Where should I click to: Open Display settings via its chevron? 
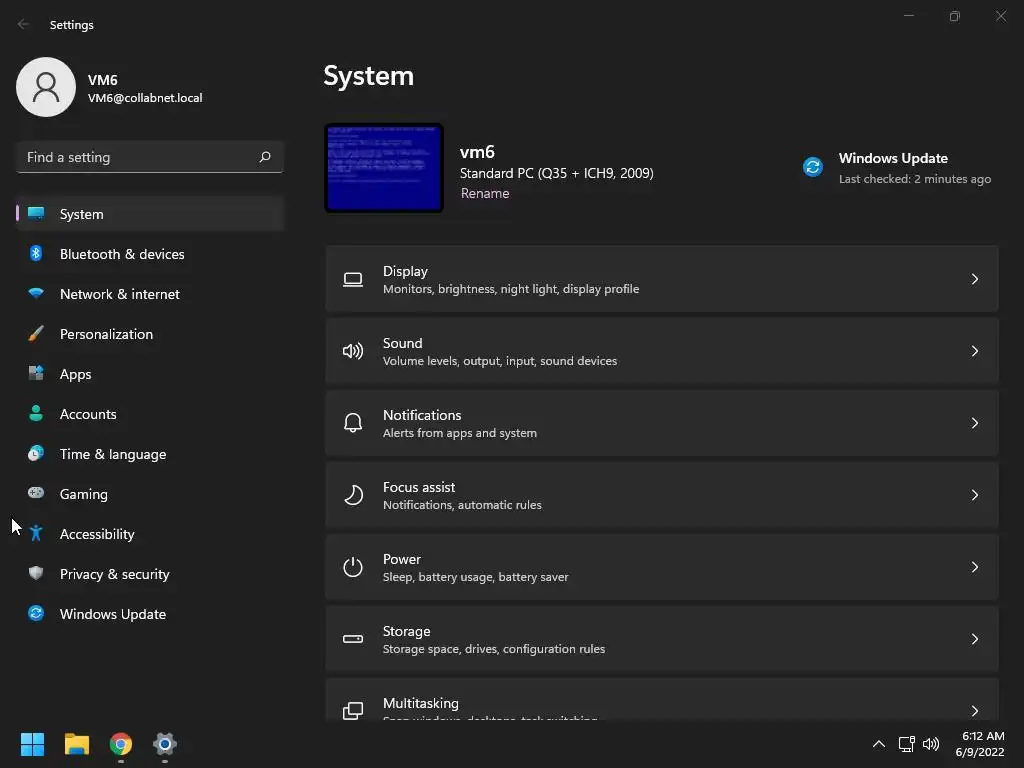pos(974,279)
